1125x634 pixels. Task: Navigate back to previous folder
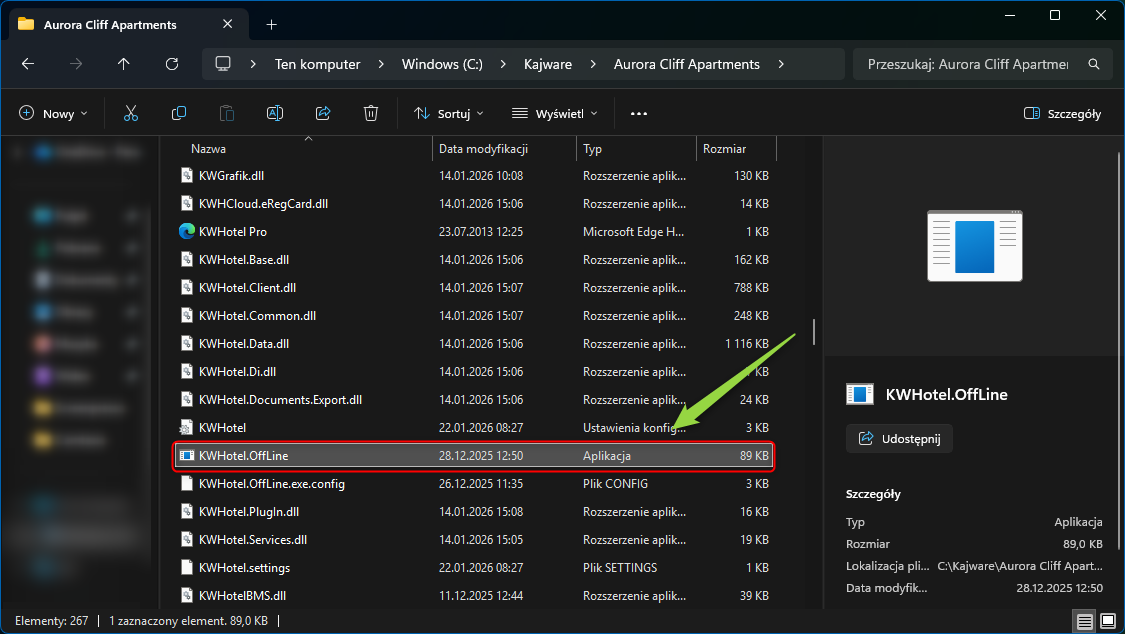coord(28,64)
